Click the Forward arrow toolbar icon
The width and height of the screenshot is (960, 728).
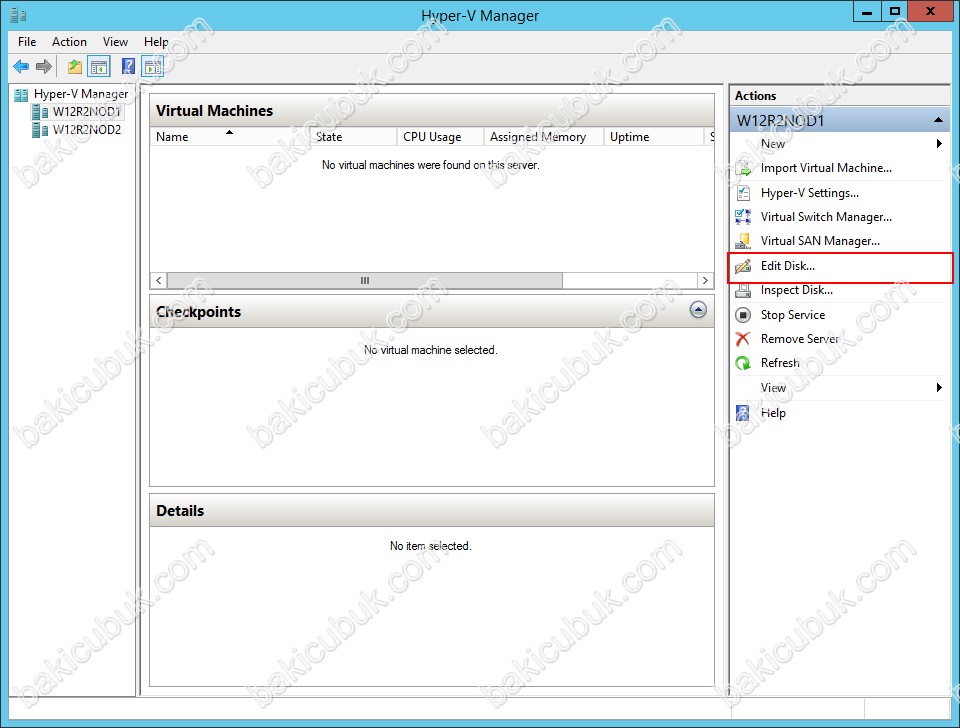(43, 66)
